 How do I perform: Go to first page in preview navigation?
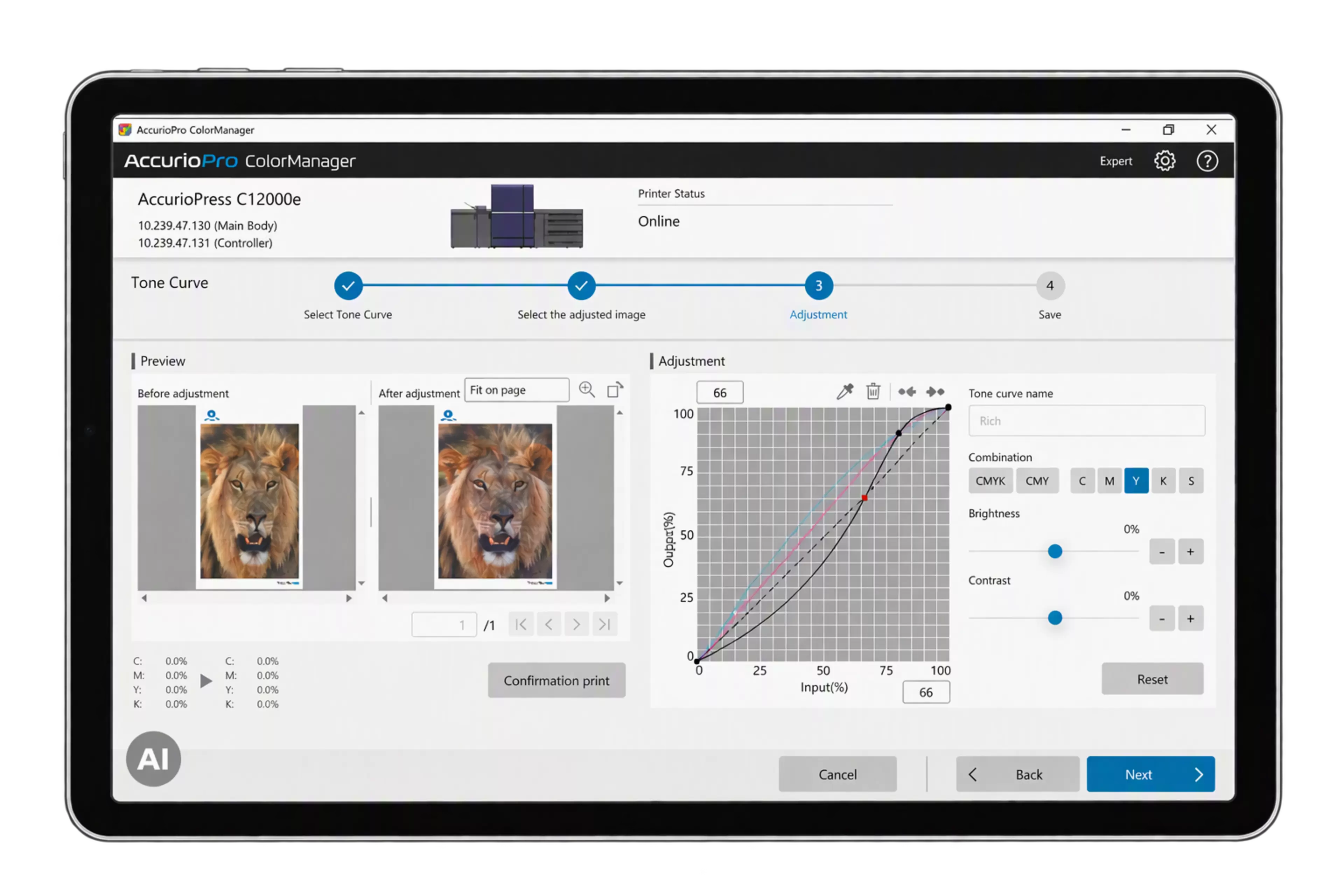pyautogui.click(x=521, y=624)
